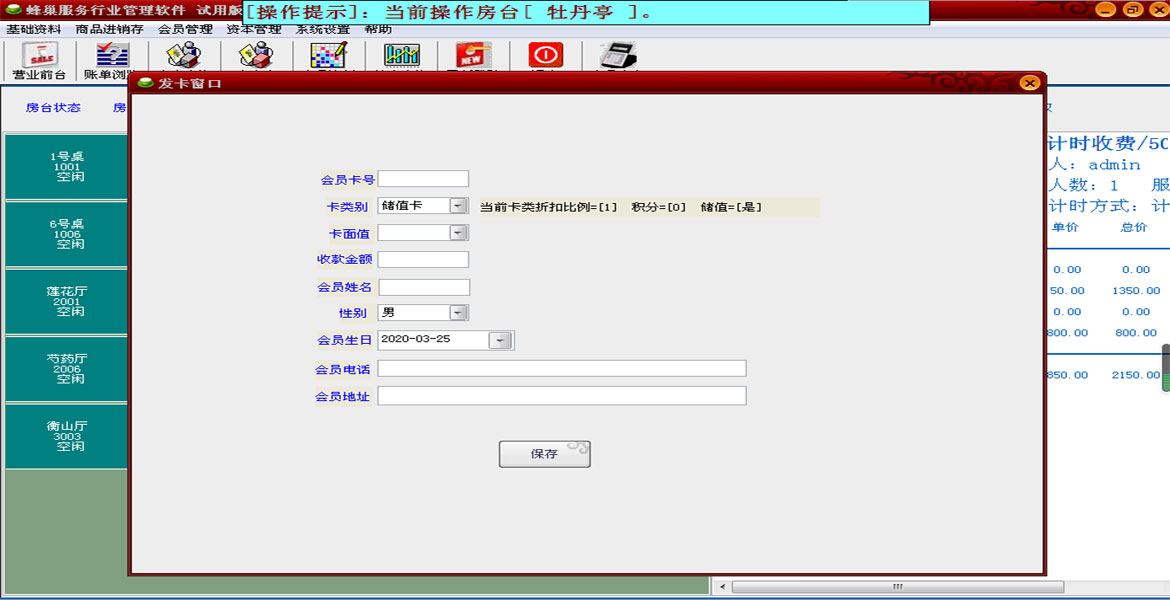The height and width of the screenshot is (600, 1170).
Task: Expand the 性别 dropdown showing 男
Action: coord(458,313)
